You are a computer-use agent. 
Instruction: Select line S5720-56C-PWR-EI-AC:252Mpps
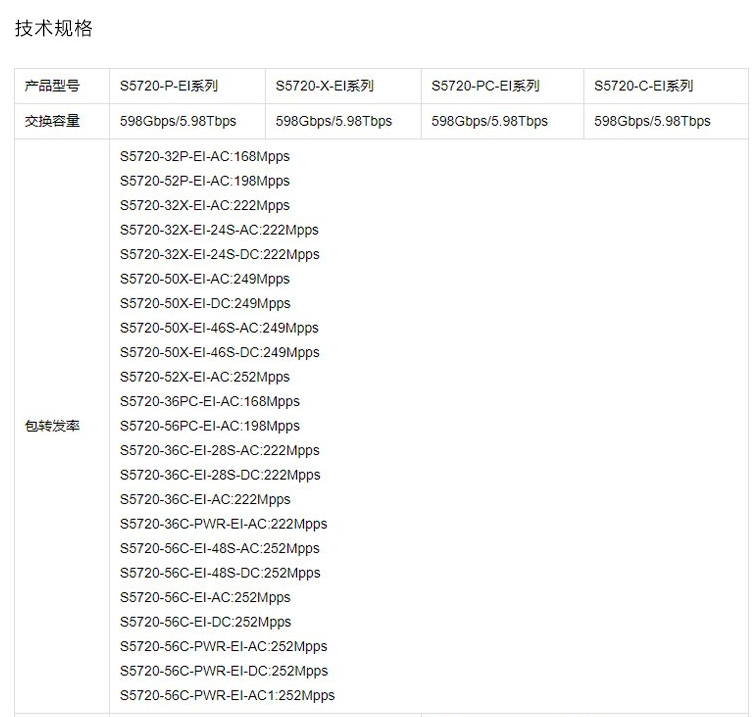coord(223,646)
